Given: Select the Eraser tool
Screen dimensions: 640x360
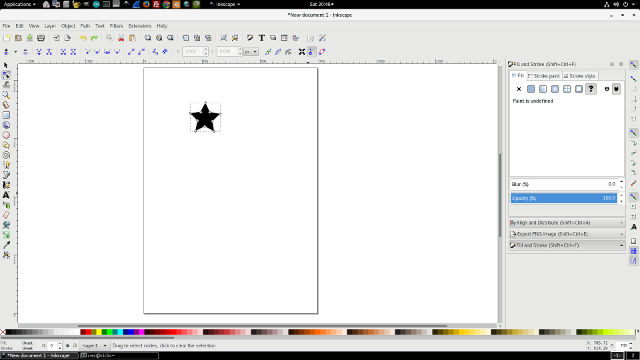Looking at the screenshot, I should [6, 215].
